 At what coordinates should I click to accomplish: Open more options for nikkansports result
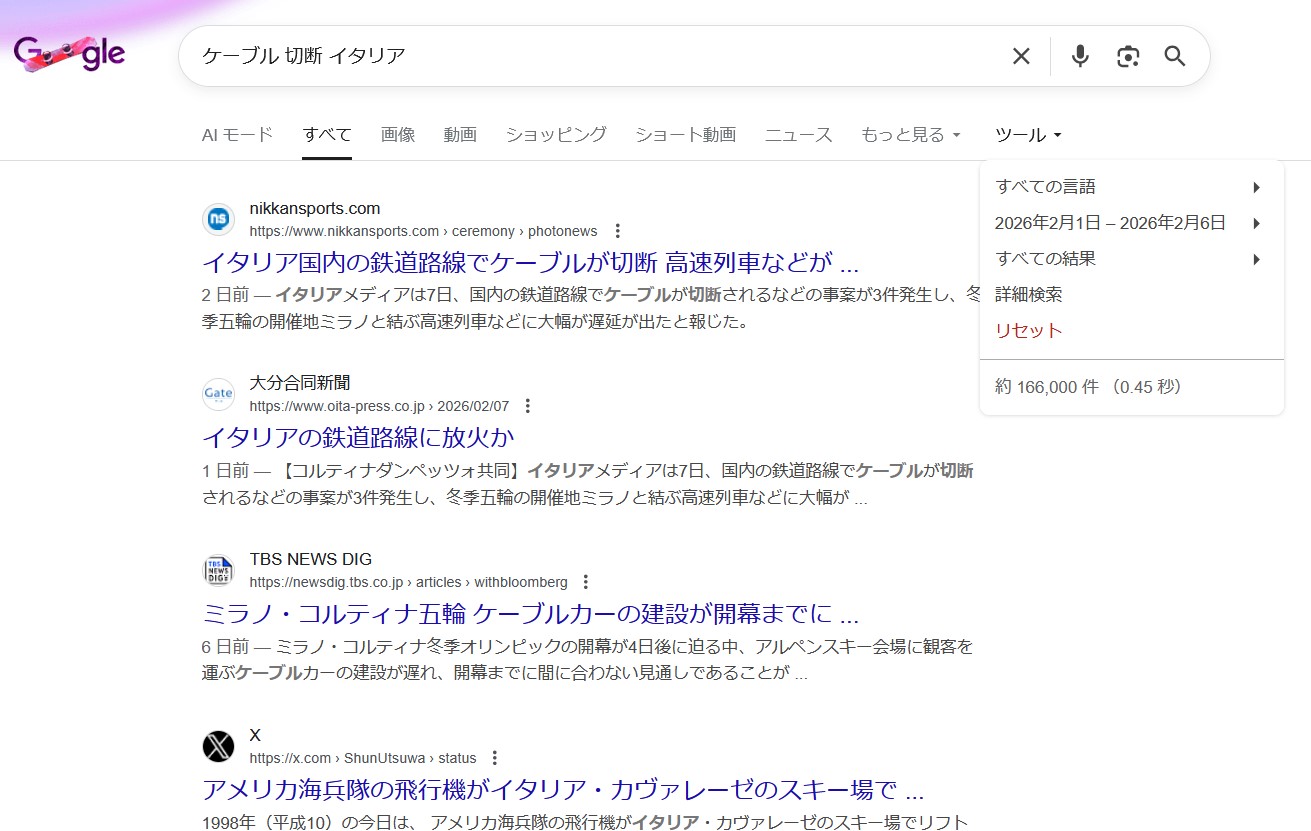tap(617, 231)
